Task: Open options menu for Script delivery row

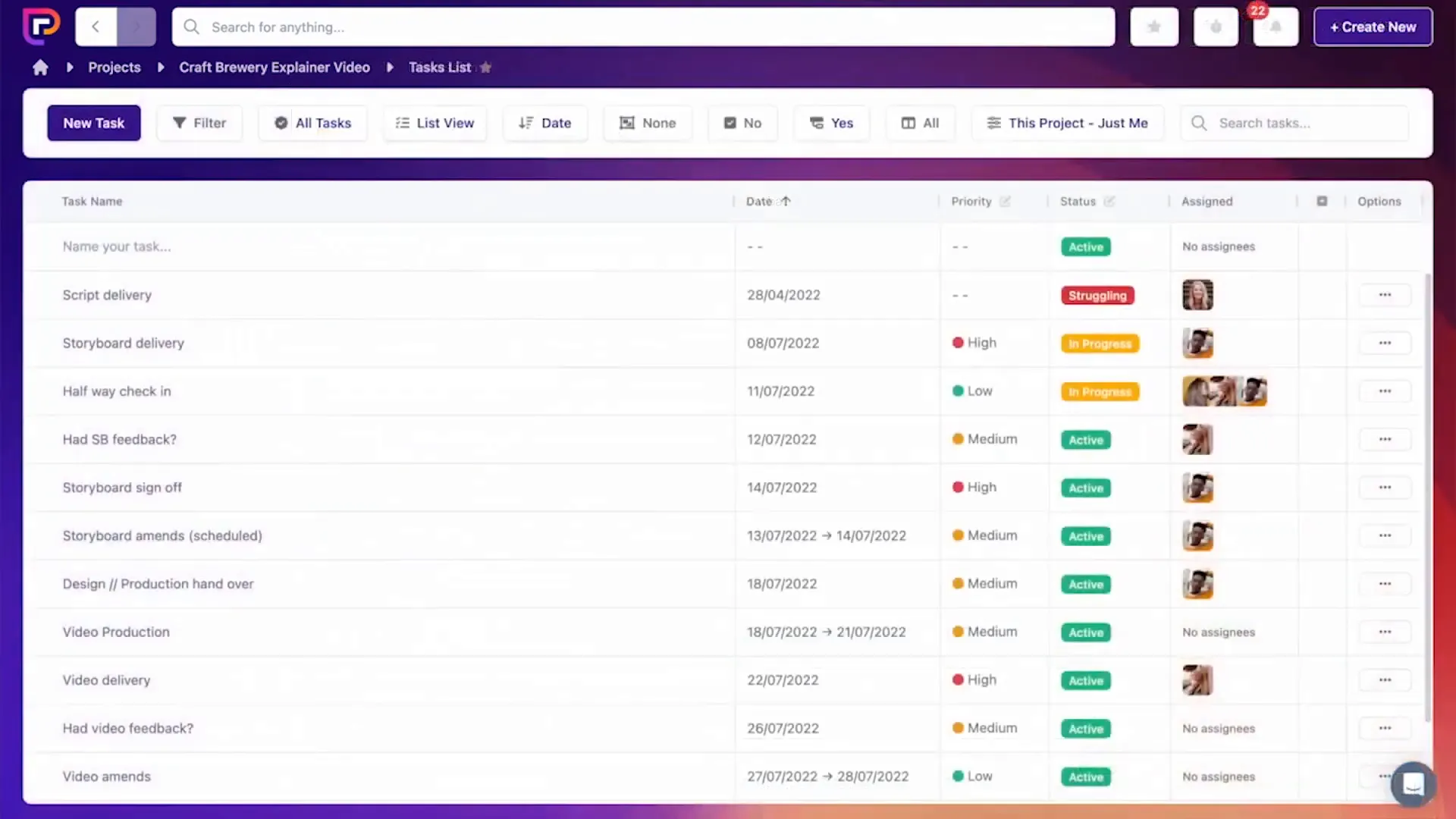Action: 1385,295
